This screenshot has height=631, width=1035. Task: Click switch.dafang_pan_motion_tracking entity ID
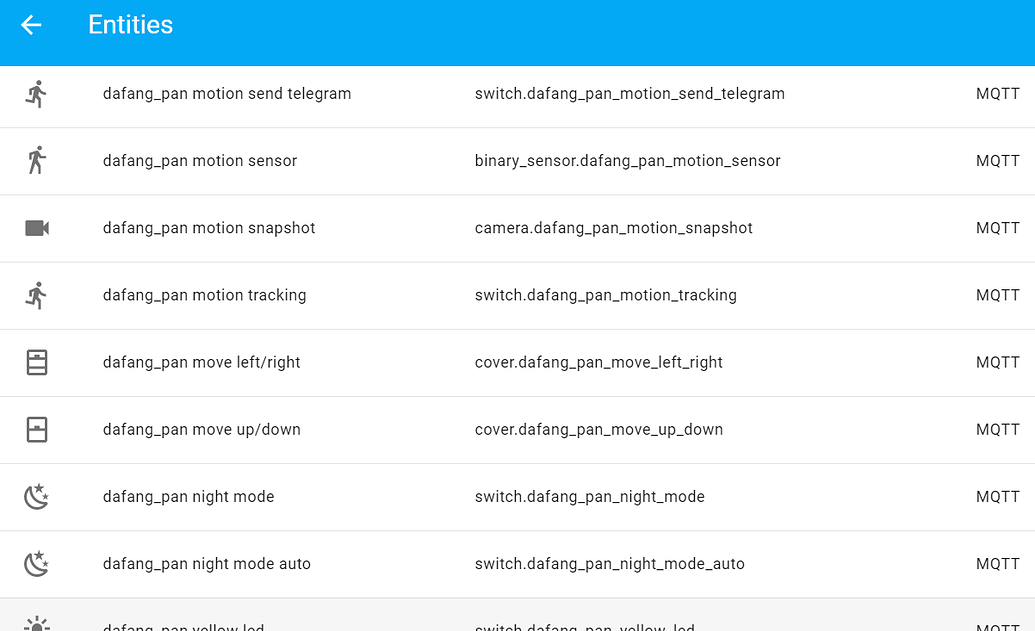tap(605, 294)
